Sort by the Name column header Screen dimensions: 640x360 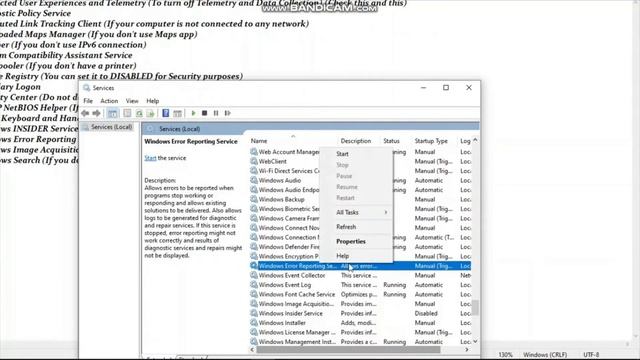259,141
